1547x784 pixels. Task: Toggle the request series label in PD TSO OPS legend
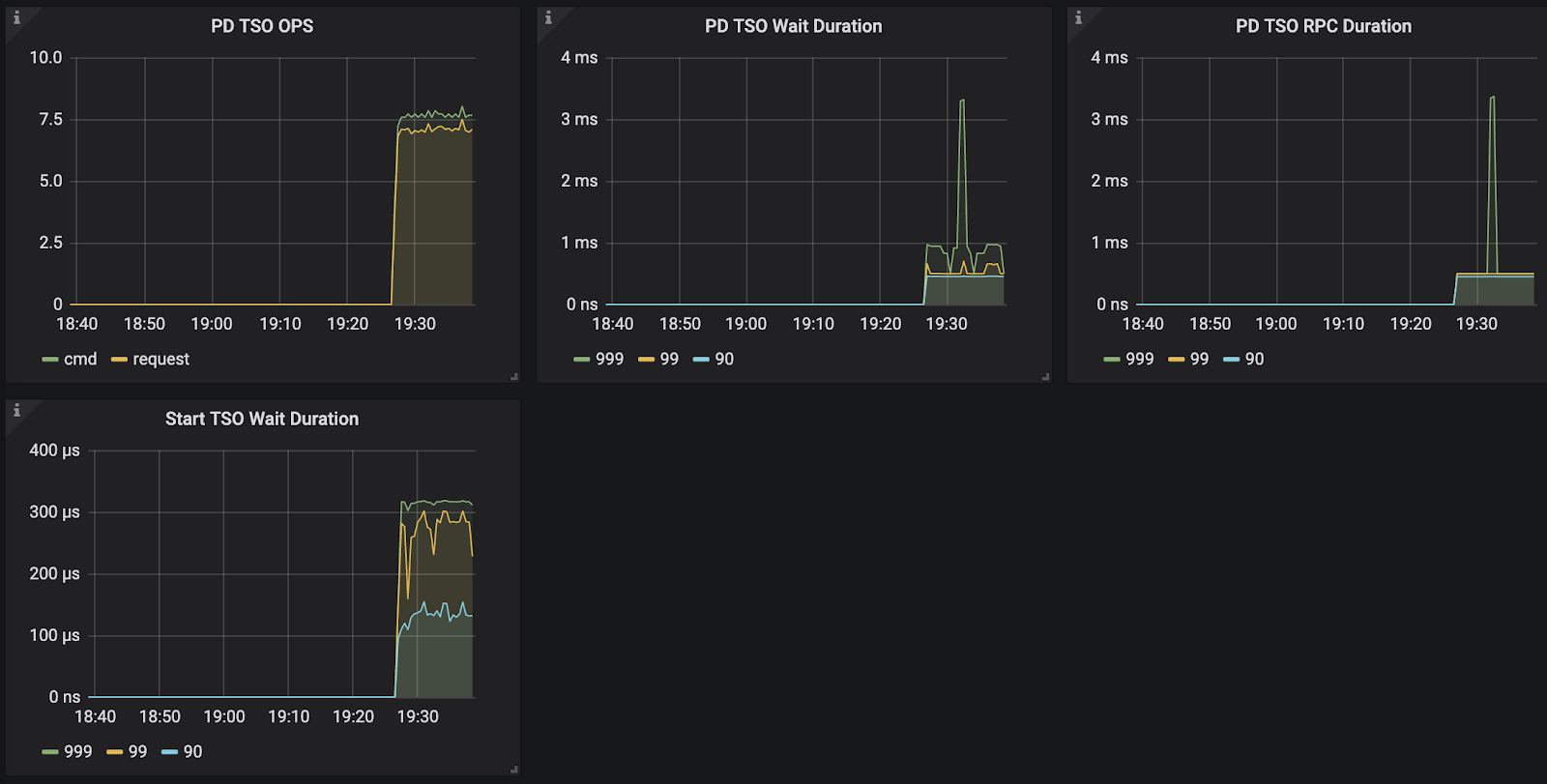[161, 359]
